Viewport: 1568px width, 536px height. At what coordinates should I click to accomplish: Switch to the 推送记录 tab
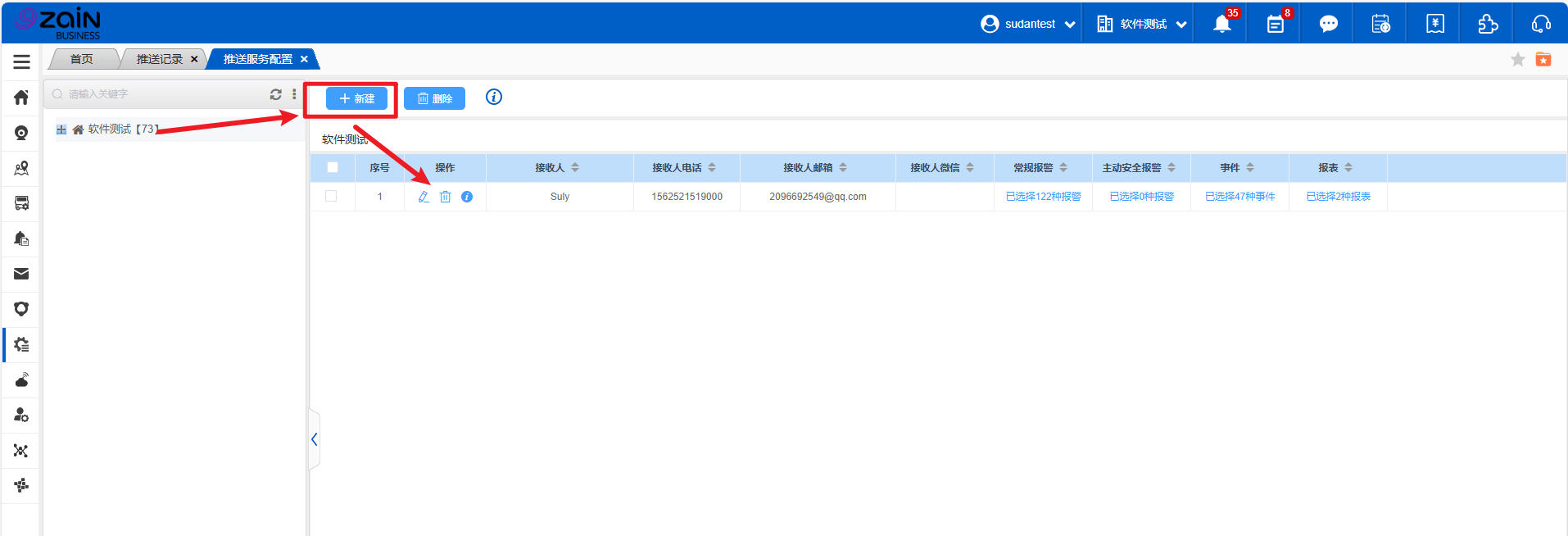(160, 59)
